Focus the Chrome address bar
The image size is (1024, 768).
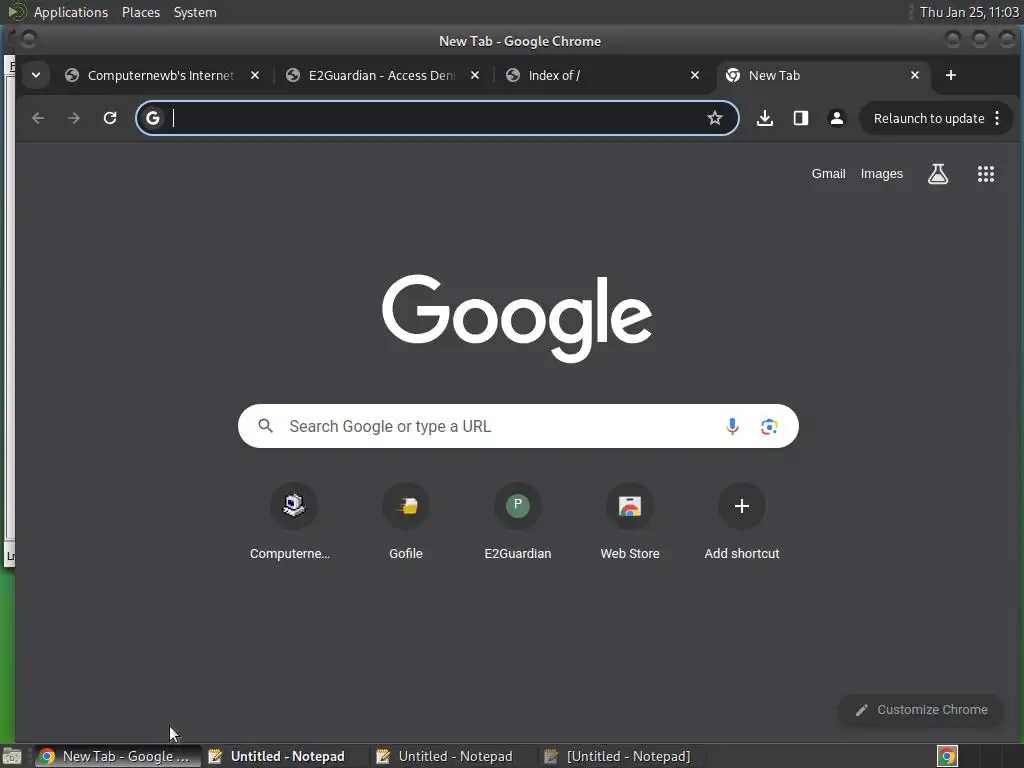(x=436, y=118)
